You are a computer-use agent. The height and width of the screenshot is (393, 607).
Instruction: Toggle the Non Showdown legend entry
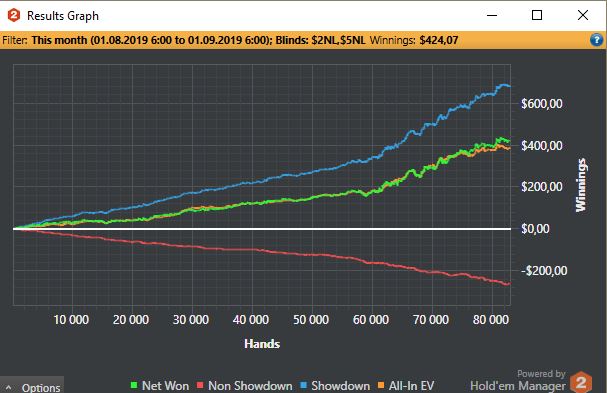(245, 386)
